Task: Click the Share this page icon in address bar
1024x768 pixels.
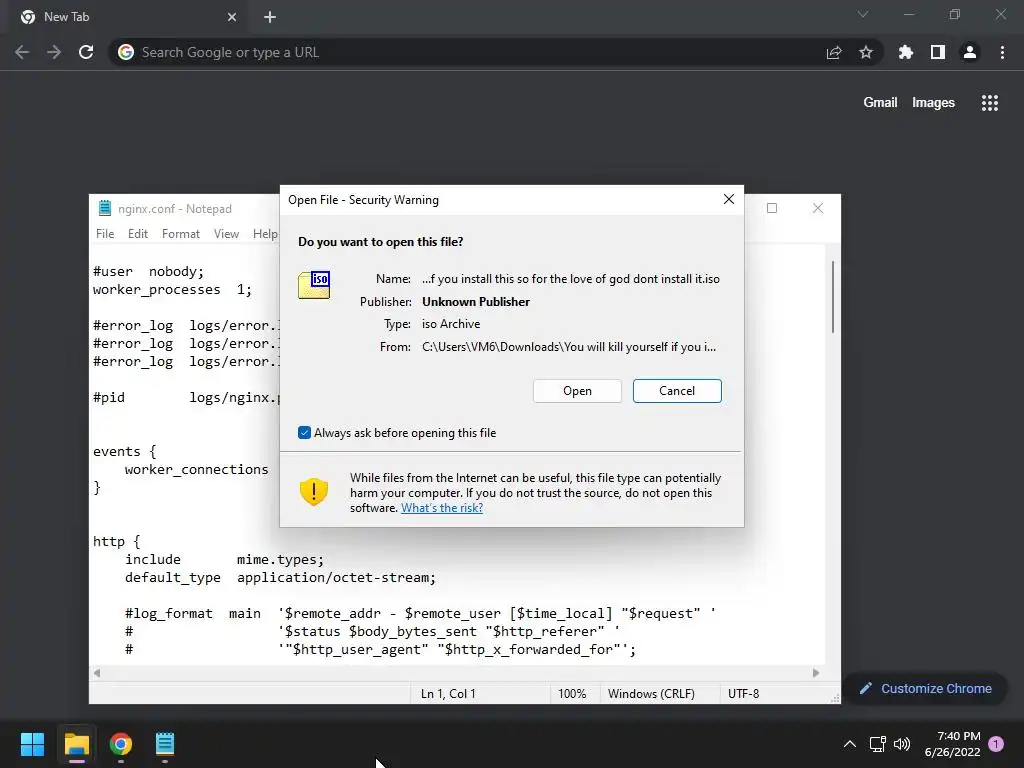Action: click(x=834, y=52)
